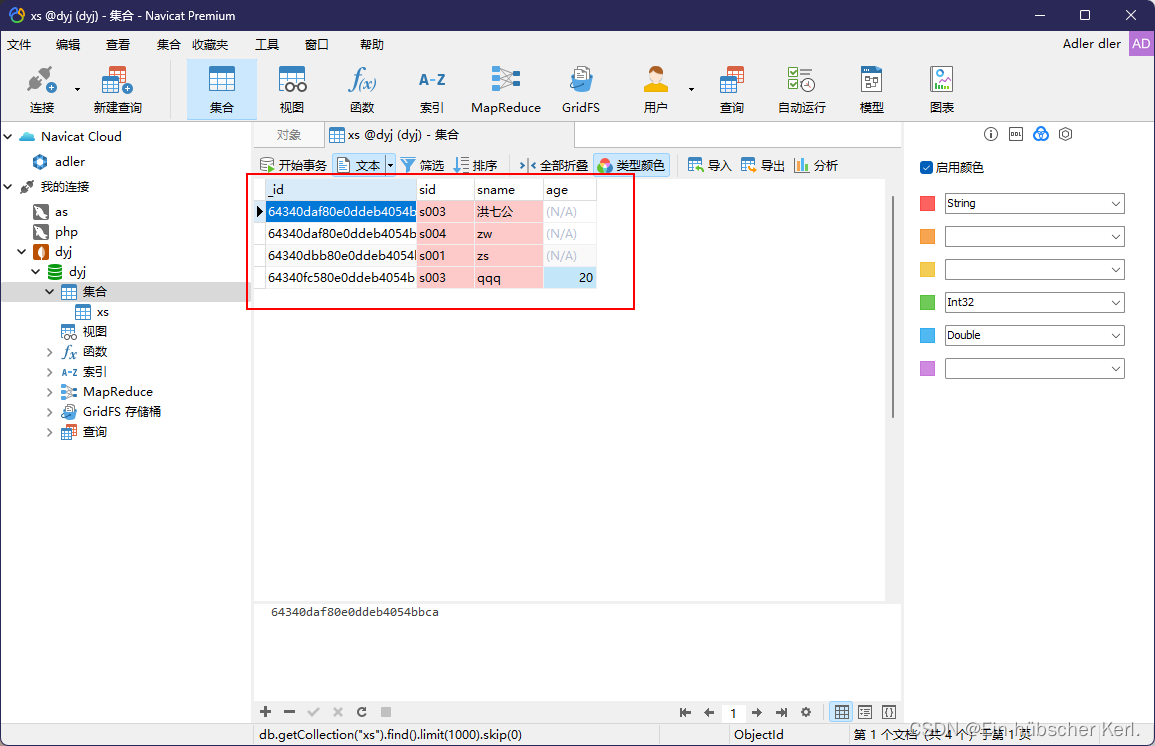Add a new document with plus icon
This screenshot has width=1155, height=746.
click(x=266, y=711)
